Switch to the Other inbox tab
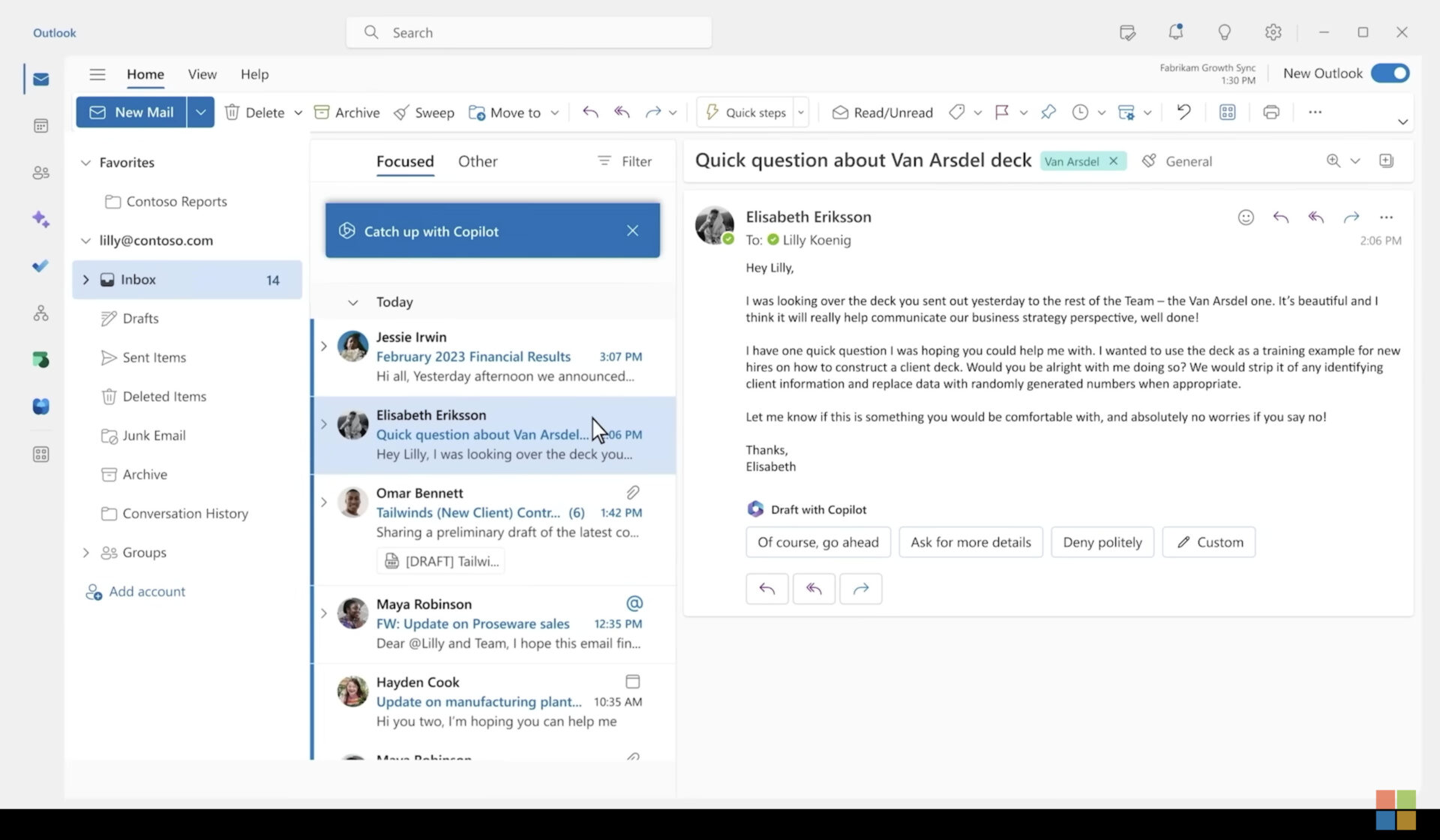 (477, 161)
